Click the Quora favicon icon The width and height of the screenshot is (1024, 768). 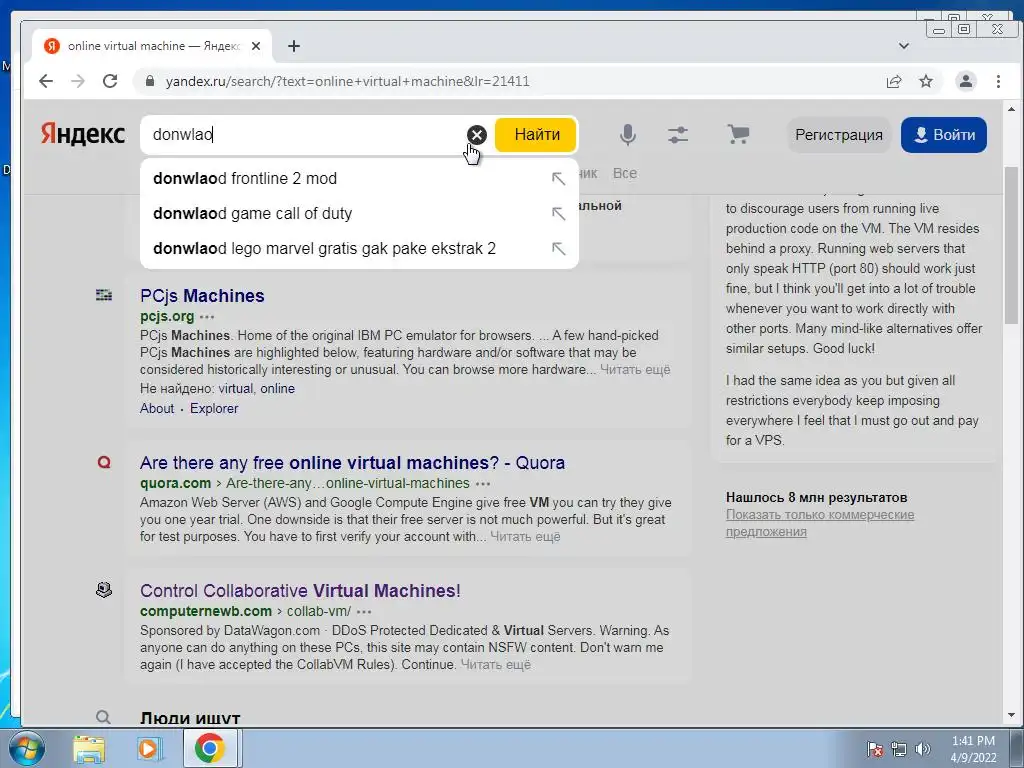point(104,462)
